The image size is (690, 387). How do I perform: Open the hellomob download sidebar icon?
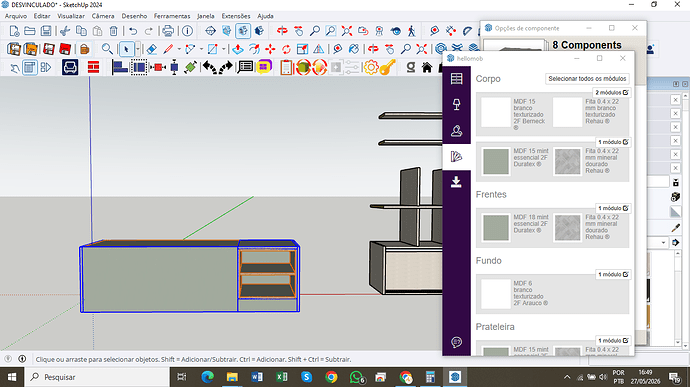click(456, 182)
